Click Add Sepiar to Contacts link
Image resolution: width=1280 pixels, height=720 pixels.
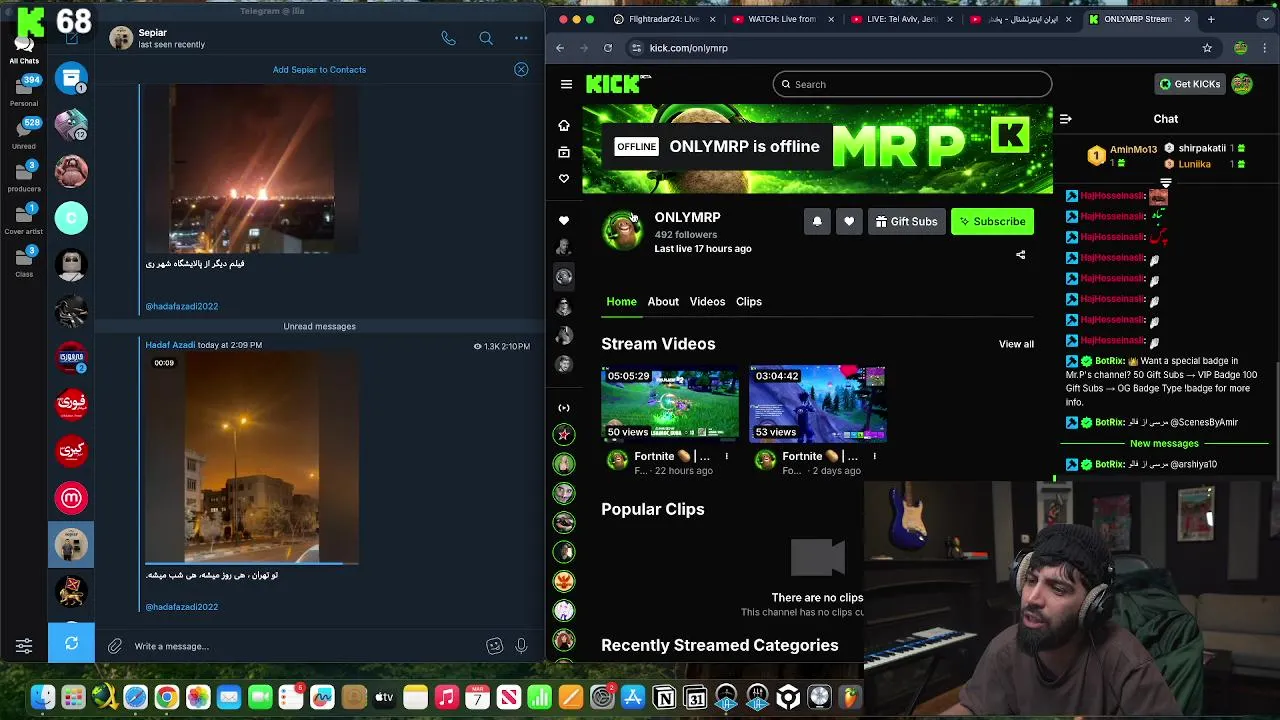pos(319,70)
